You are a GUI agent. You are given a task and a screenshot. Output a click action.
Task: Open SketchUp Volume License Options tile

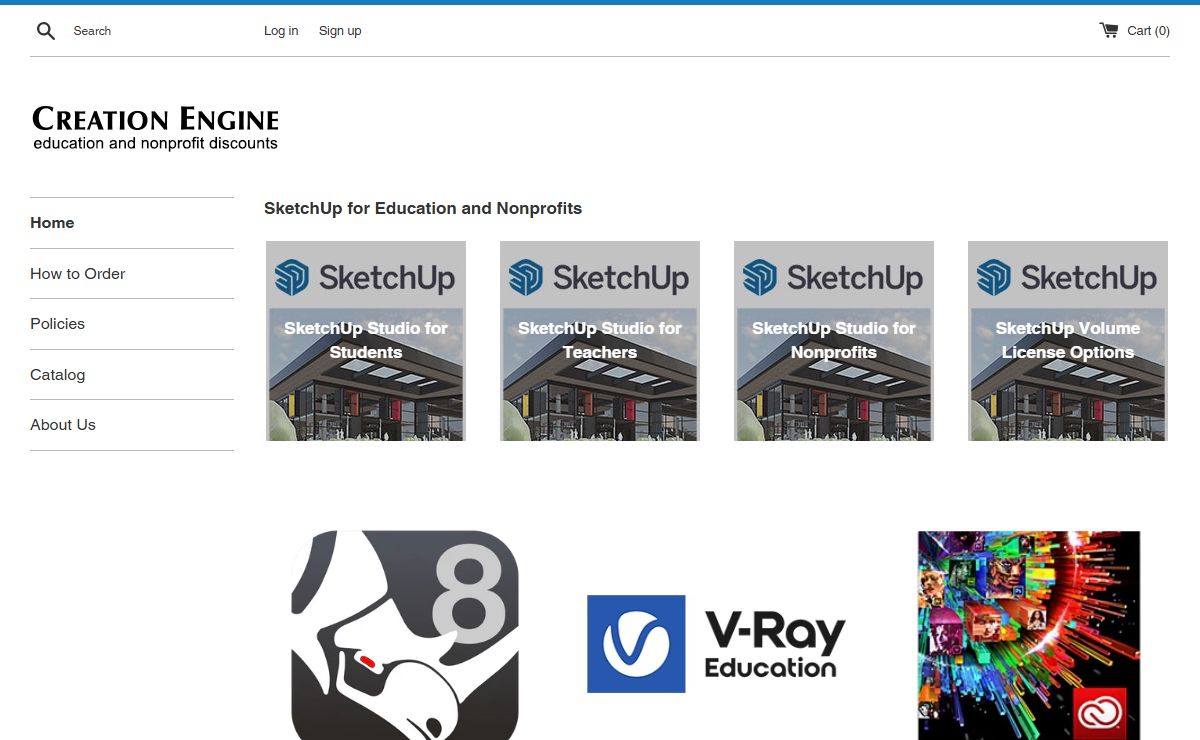[1068, 341]
